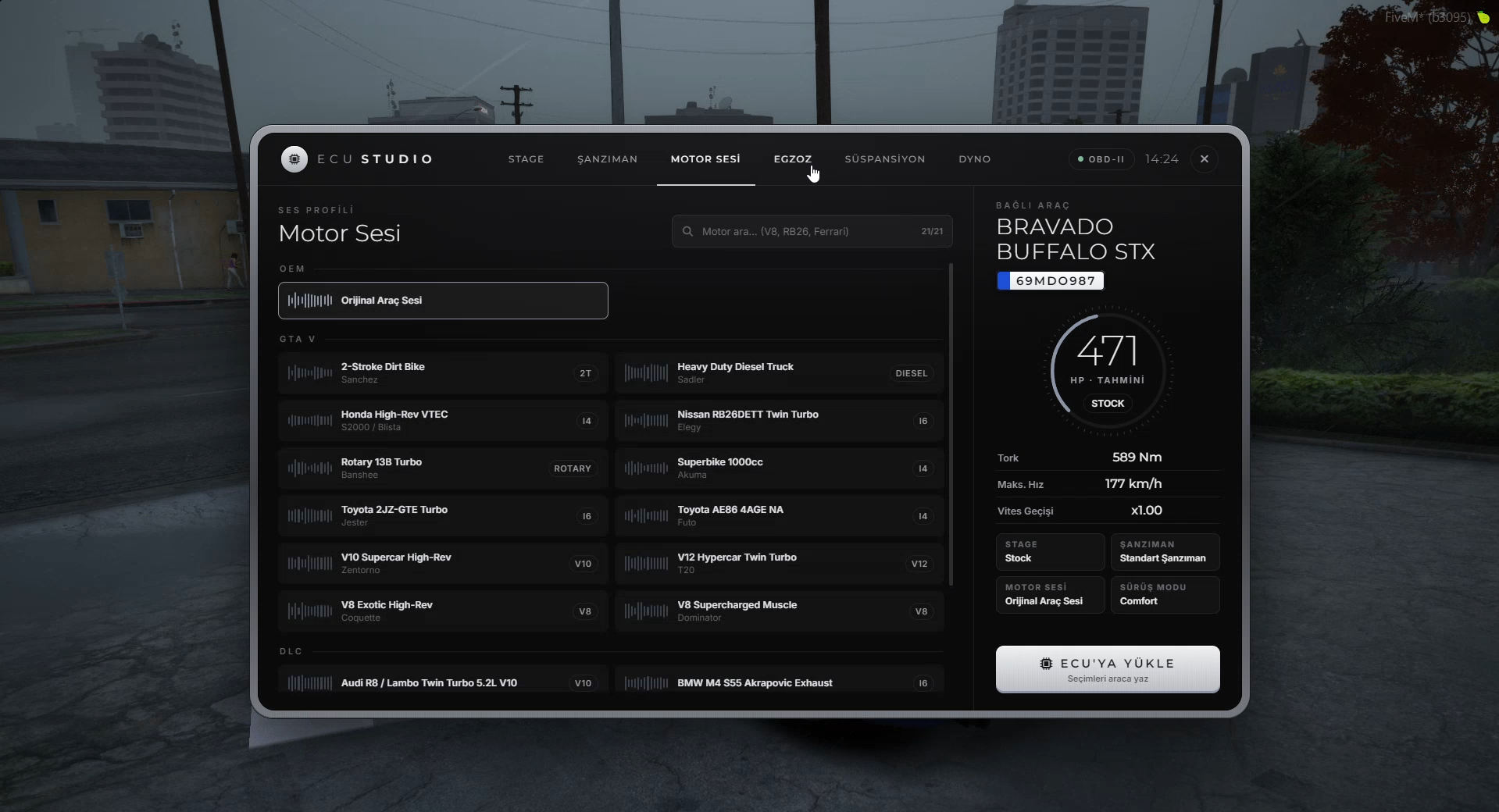Focus the Motor ara search field
This screenshot has height=812, width=1499.
coord(812,231)
